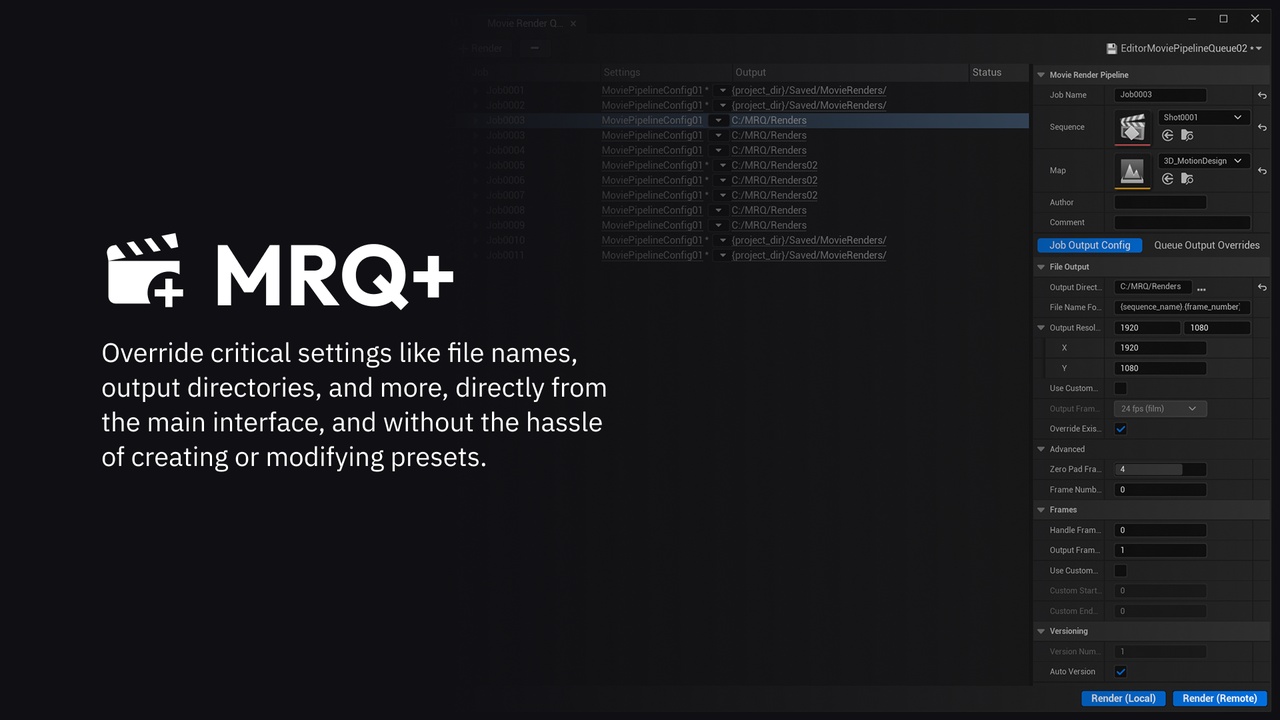
Task: Click the Output Directory text field
Action: point(1153,287)
